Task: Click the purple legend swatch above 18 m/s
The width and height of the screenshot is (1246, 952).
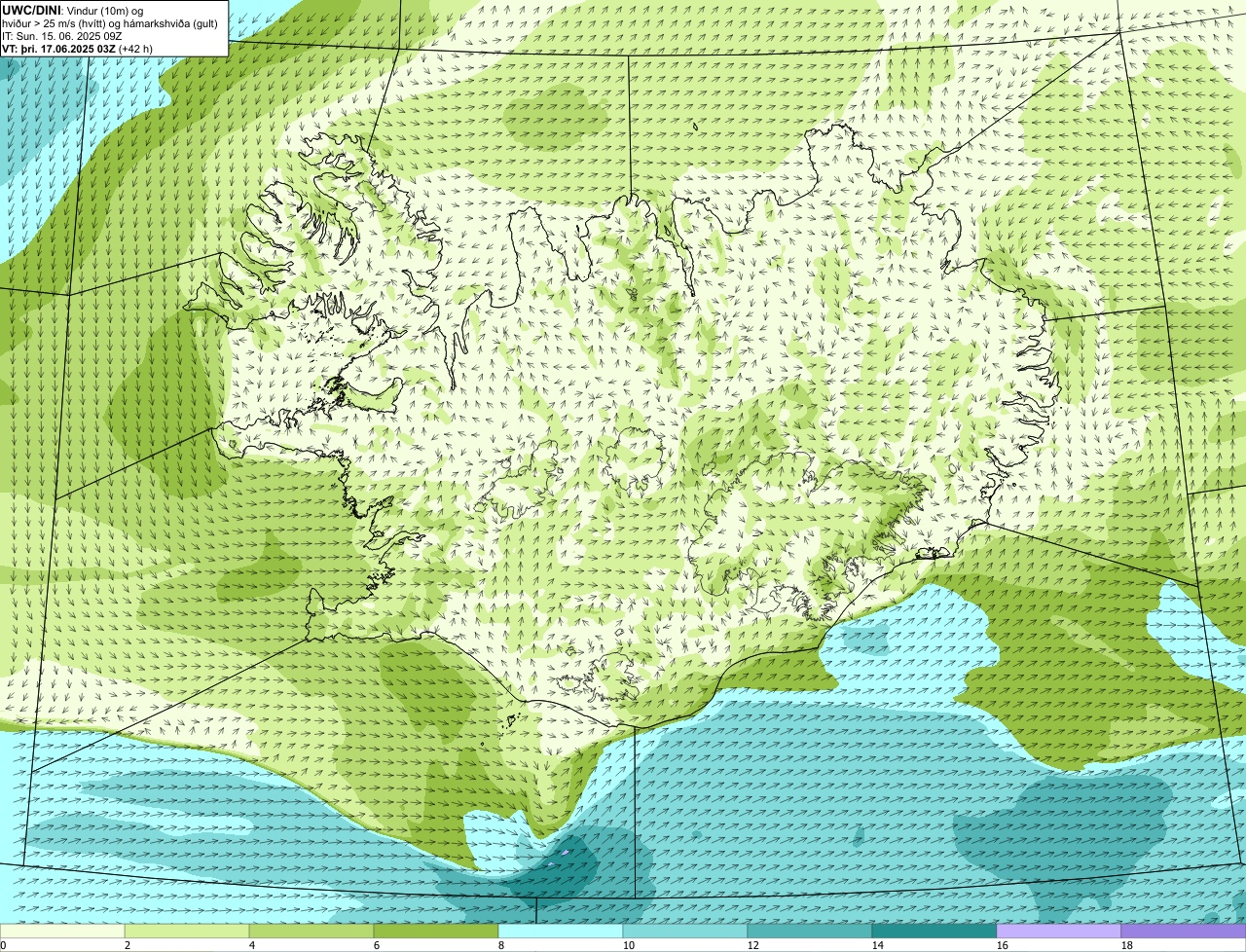Action: 1184,931
